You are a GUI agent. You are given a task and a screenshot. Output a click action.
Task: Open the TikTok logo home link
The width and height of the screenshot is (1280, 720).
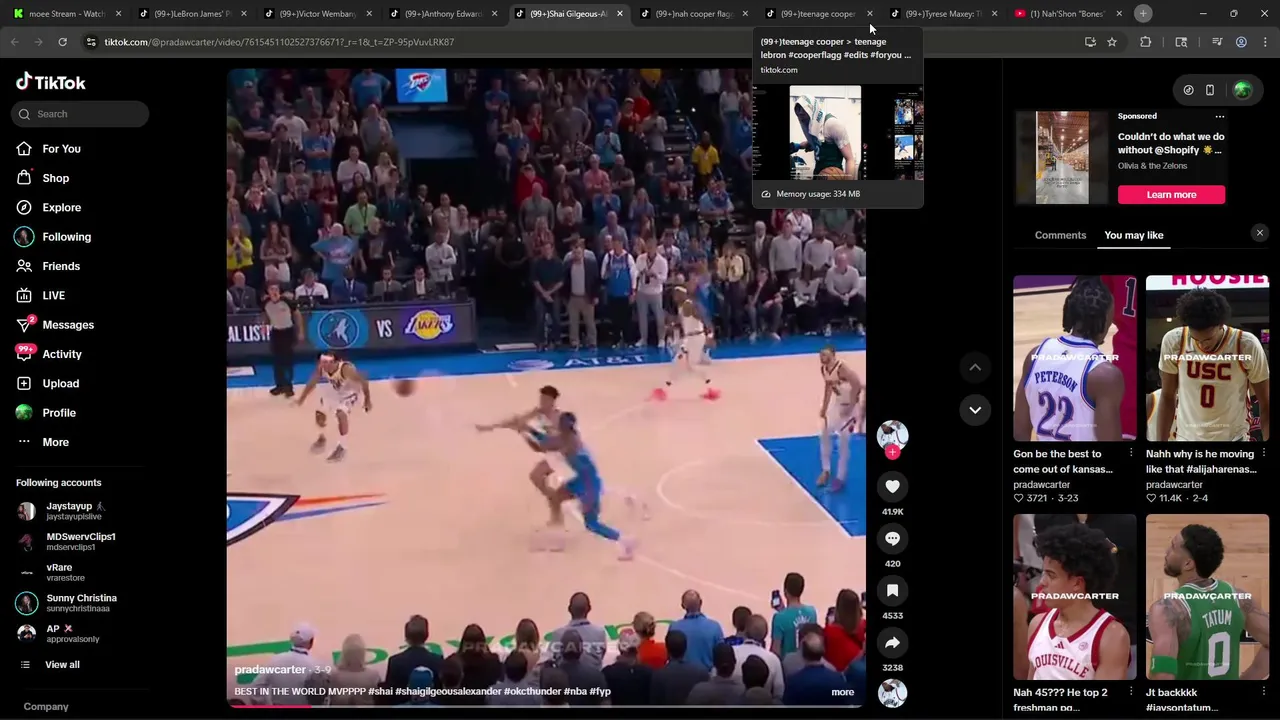51,82
